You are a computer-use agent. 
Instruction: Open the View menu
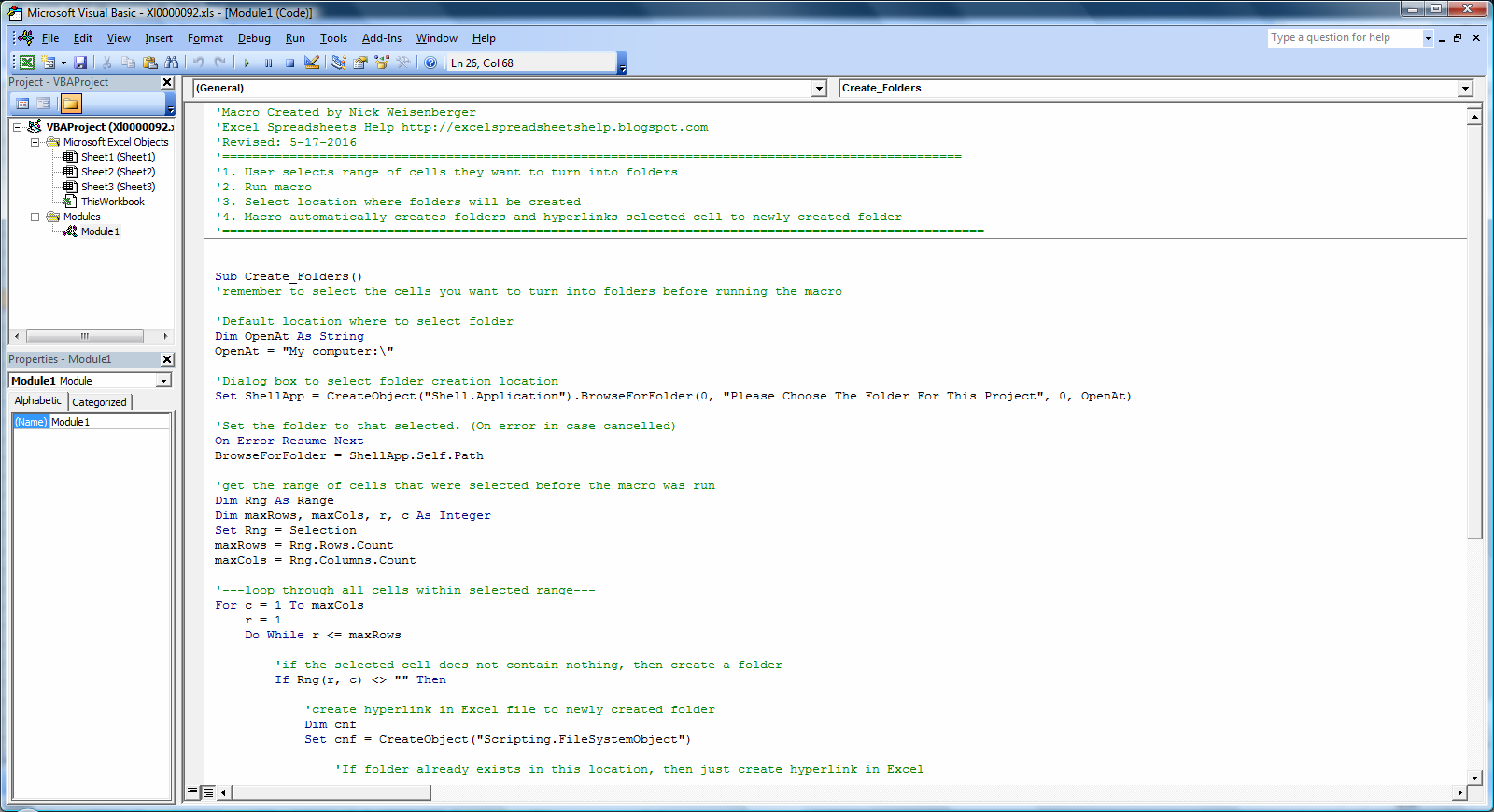tap(119, 38)
